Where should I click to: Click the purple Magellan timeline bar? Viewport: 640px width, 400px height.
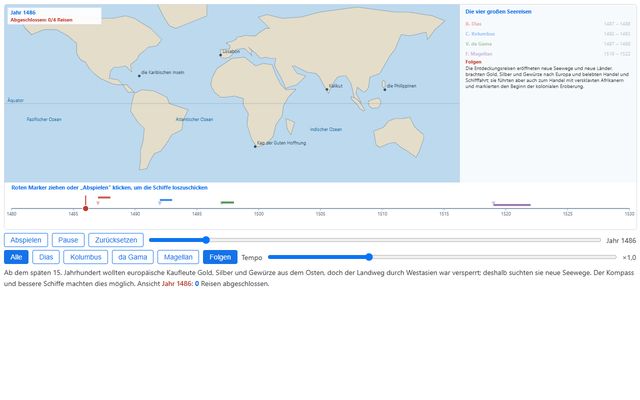(x=512, y=205)
